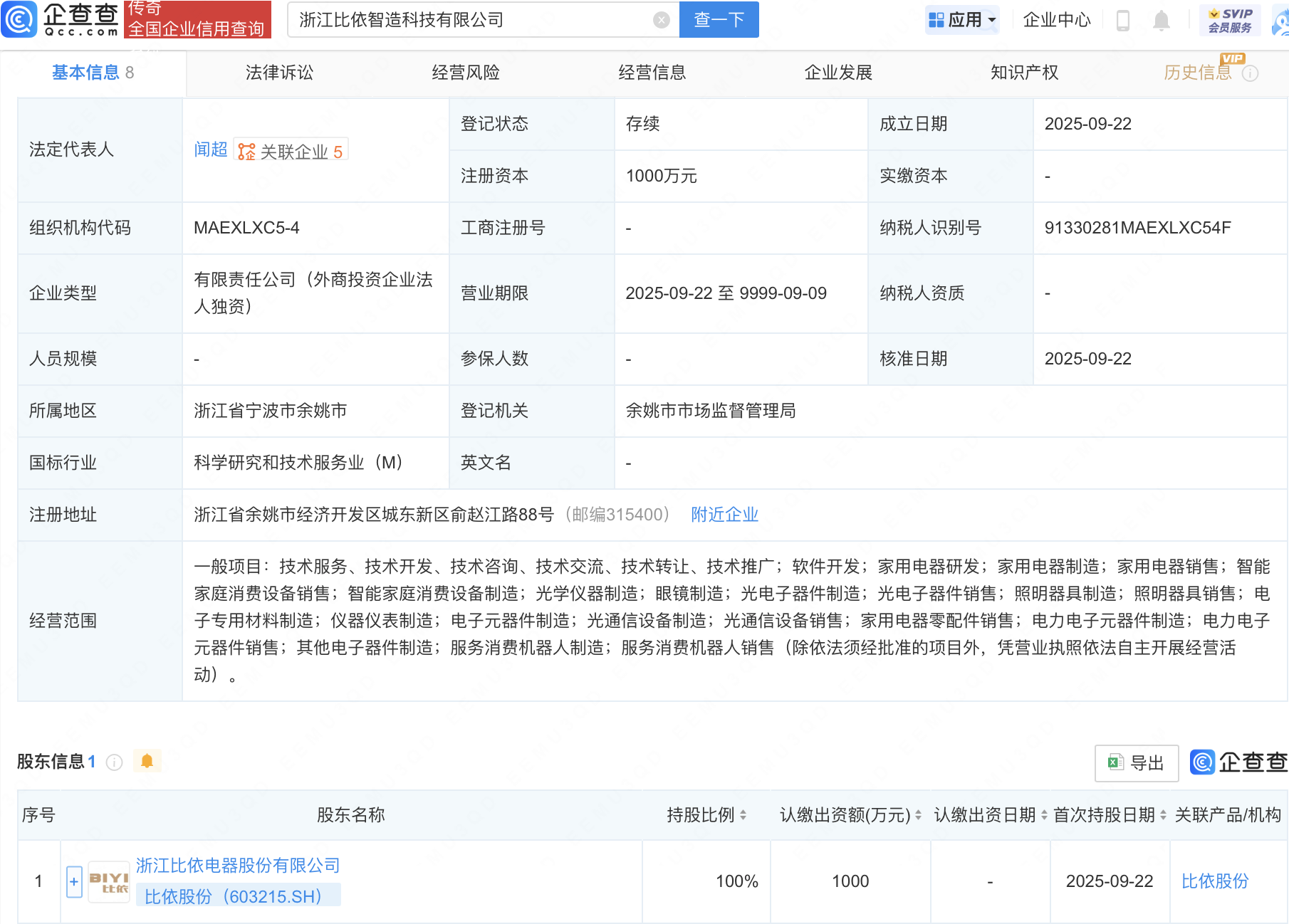This screenshot has height=924, width=1289.
Task: Switch to the 法律诉讼 tab
Action: pyautogui.click(x=279, y=73)
